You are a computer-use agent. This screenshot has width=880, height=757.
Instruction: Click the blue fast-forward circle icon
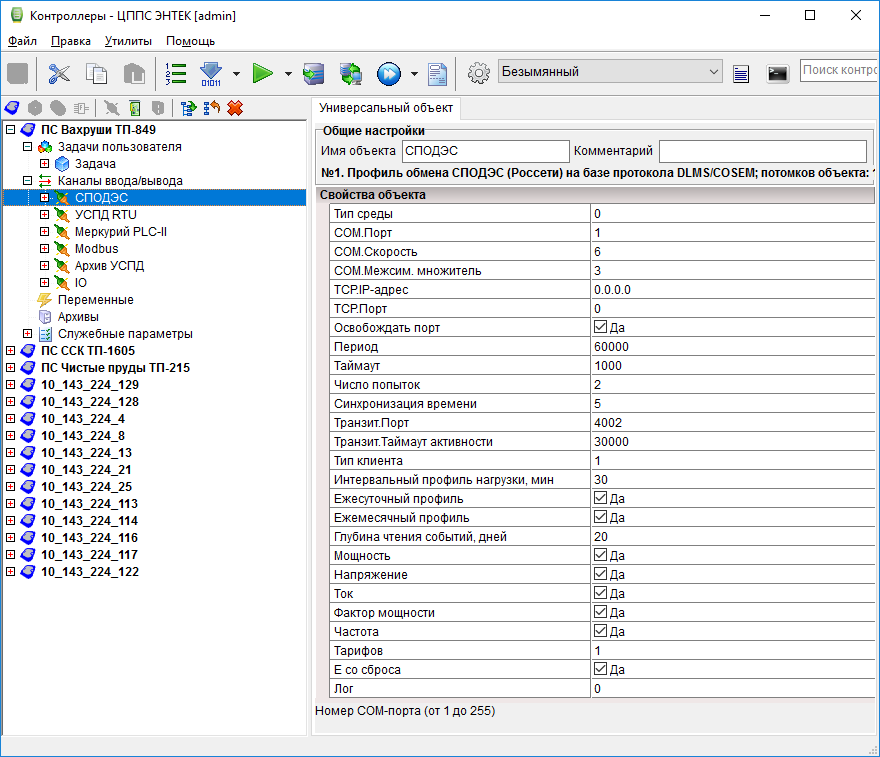pyautogui.click(x=388, y=73)
